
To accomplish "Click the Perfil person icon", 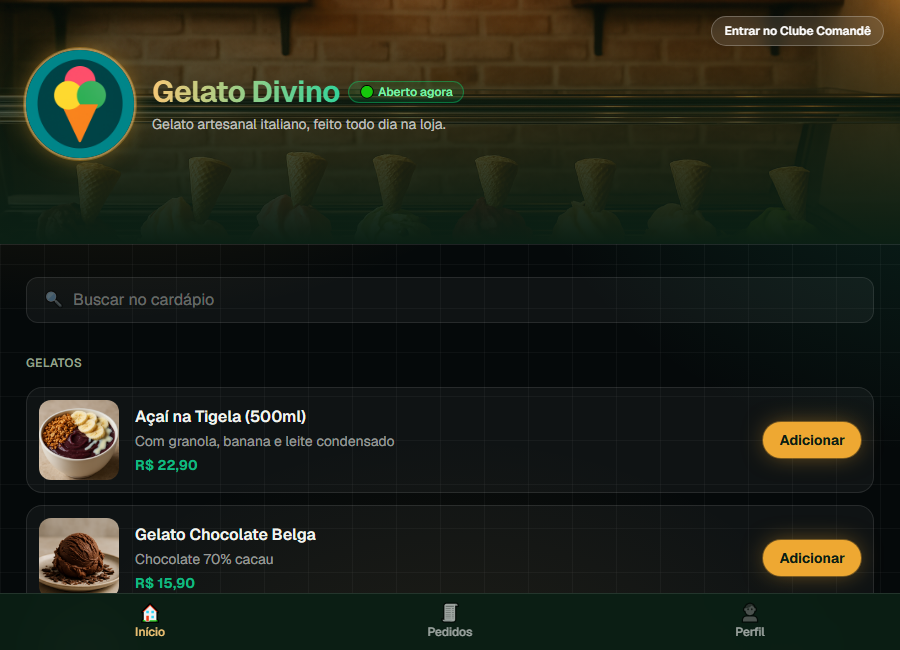I will (x=750, y=613).
